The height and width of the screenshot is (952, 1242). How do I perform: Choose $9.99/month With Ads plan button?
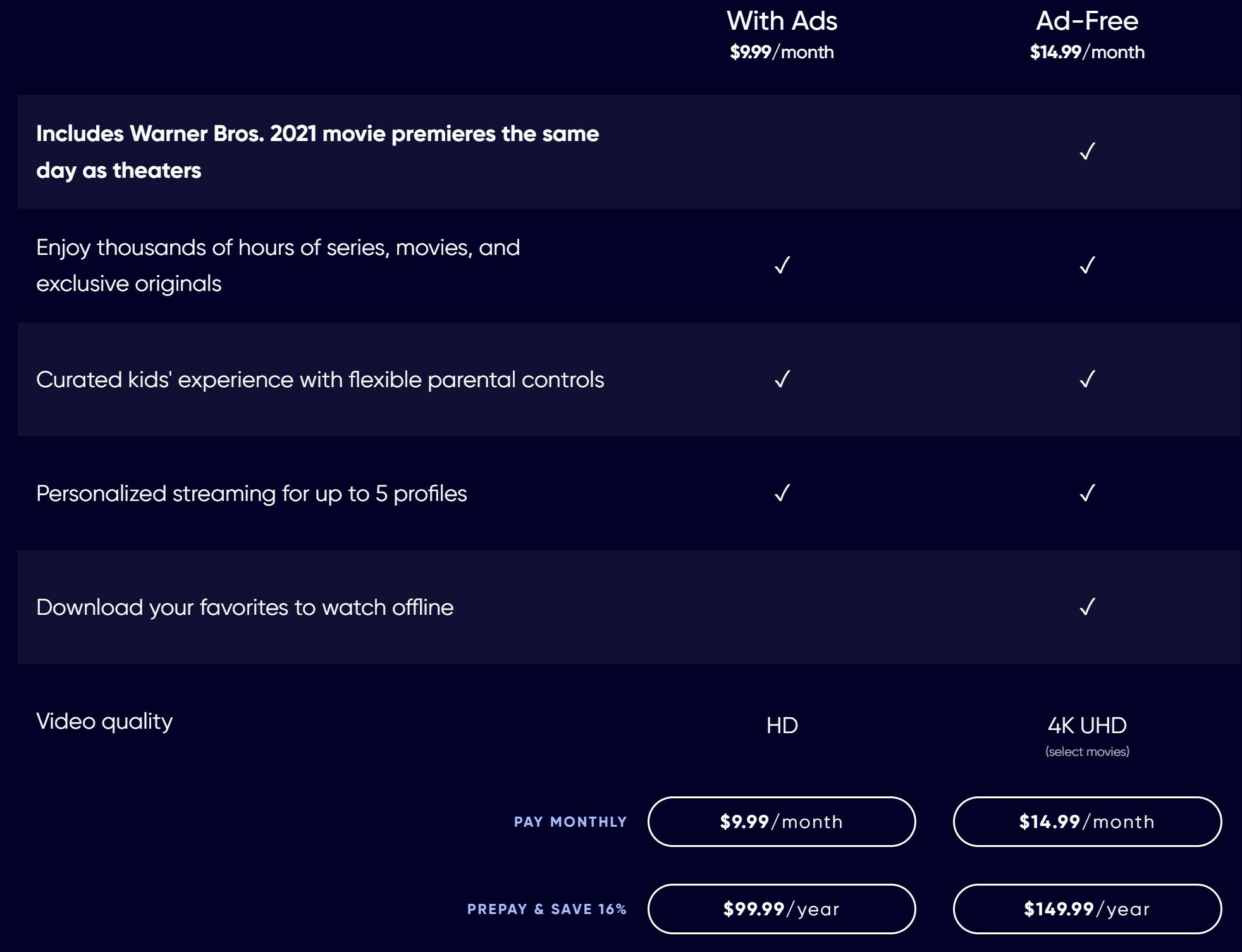[x=782, y=821]
